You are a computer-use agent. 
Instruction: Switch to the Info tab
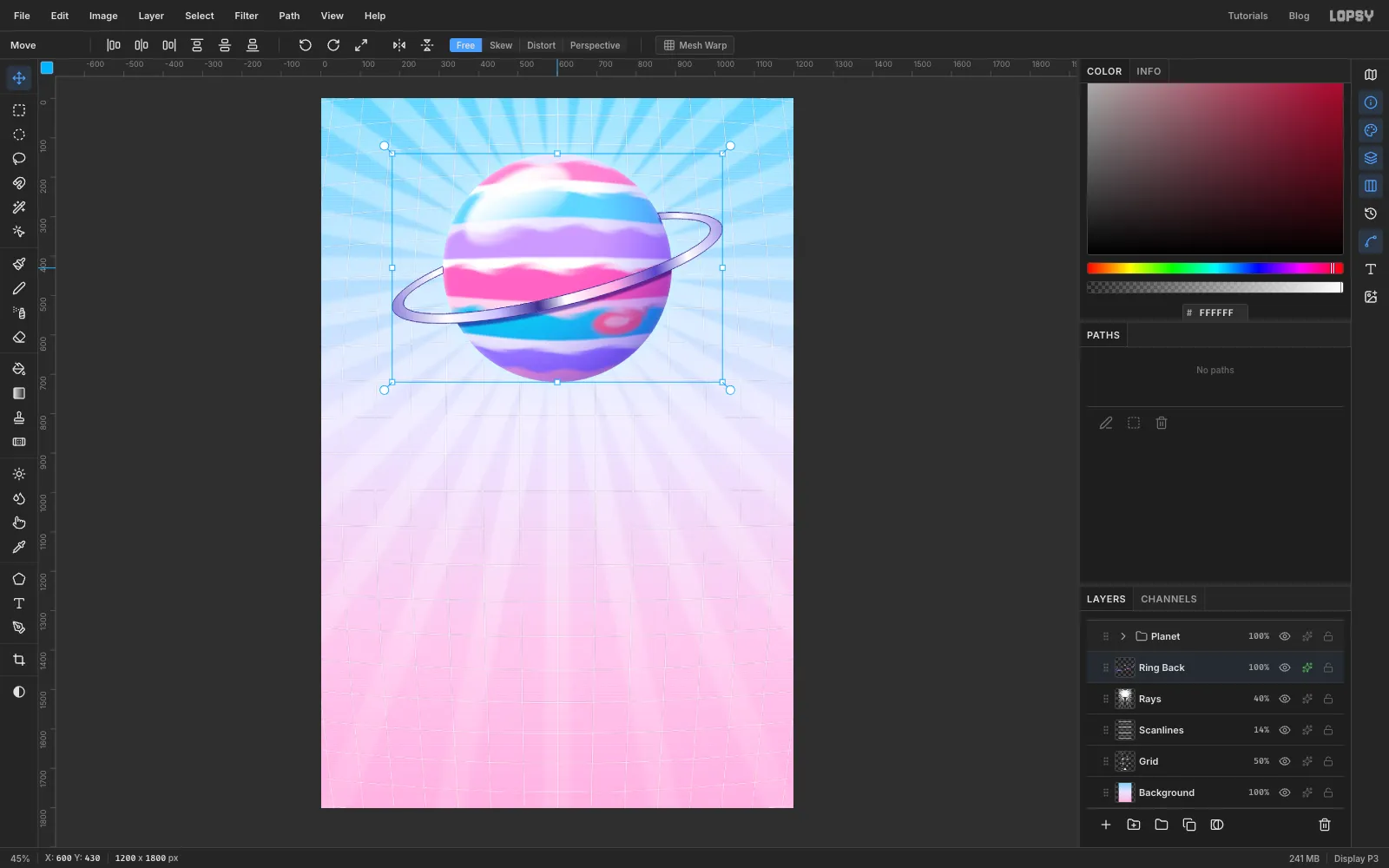(x=1149, y=71)
